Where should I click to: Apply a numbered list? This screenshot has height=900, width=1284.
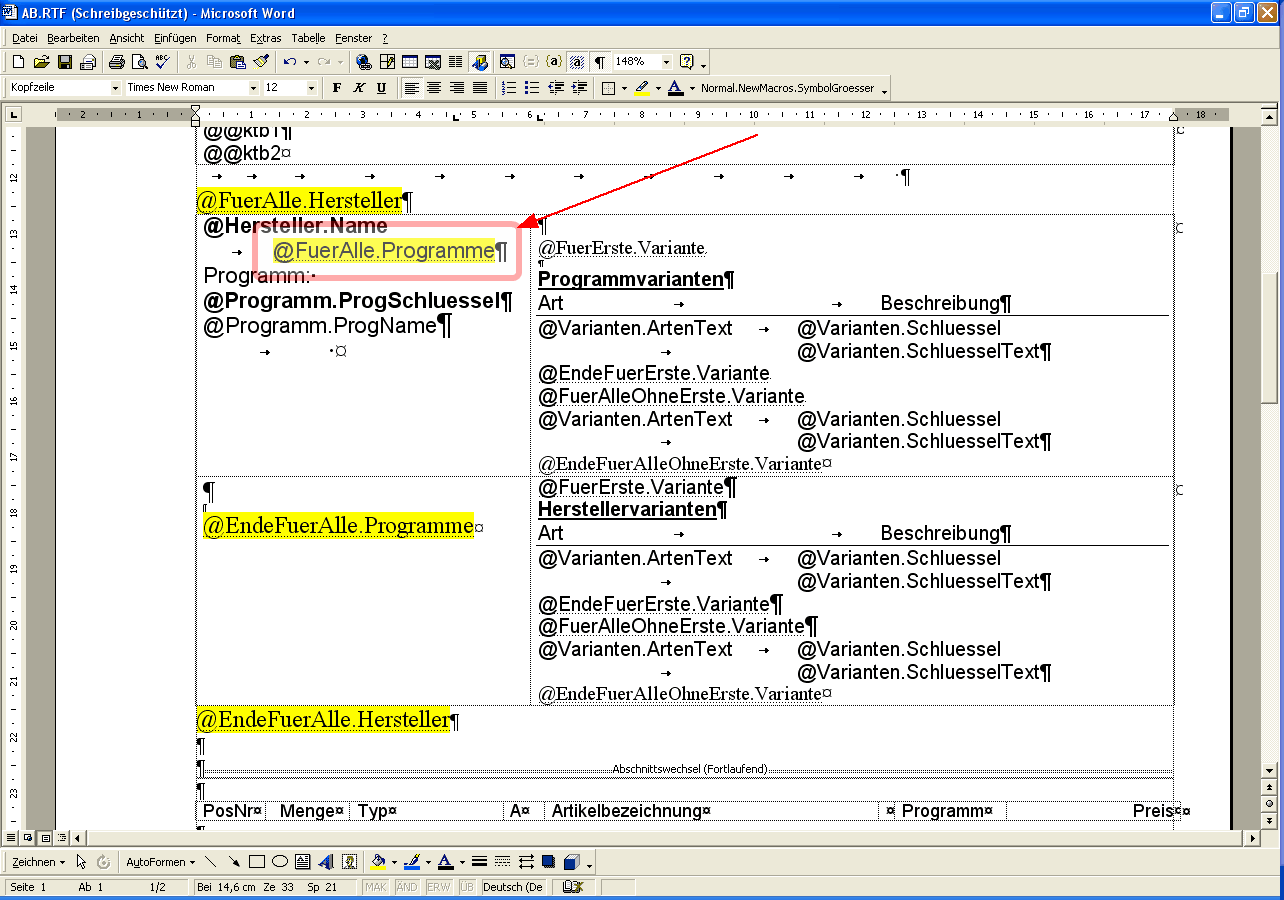point(509,88)
